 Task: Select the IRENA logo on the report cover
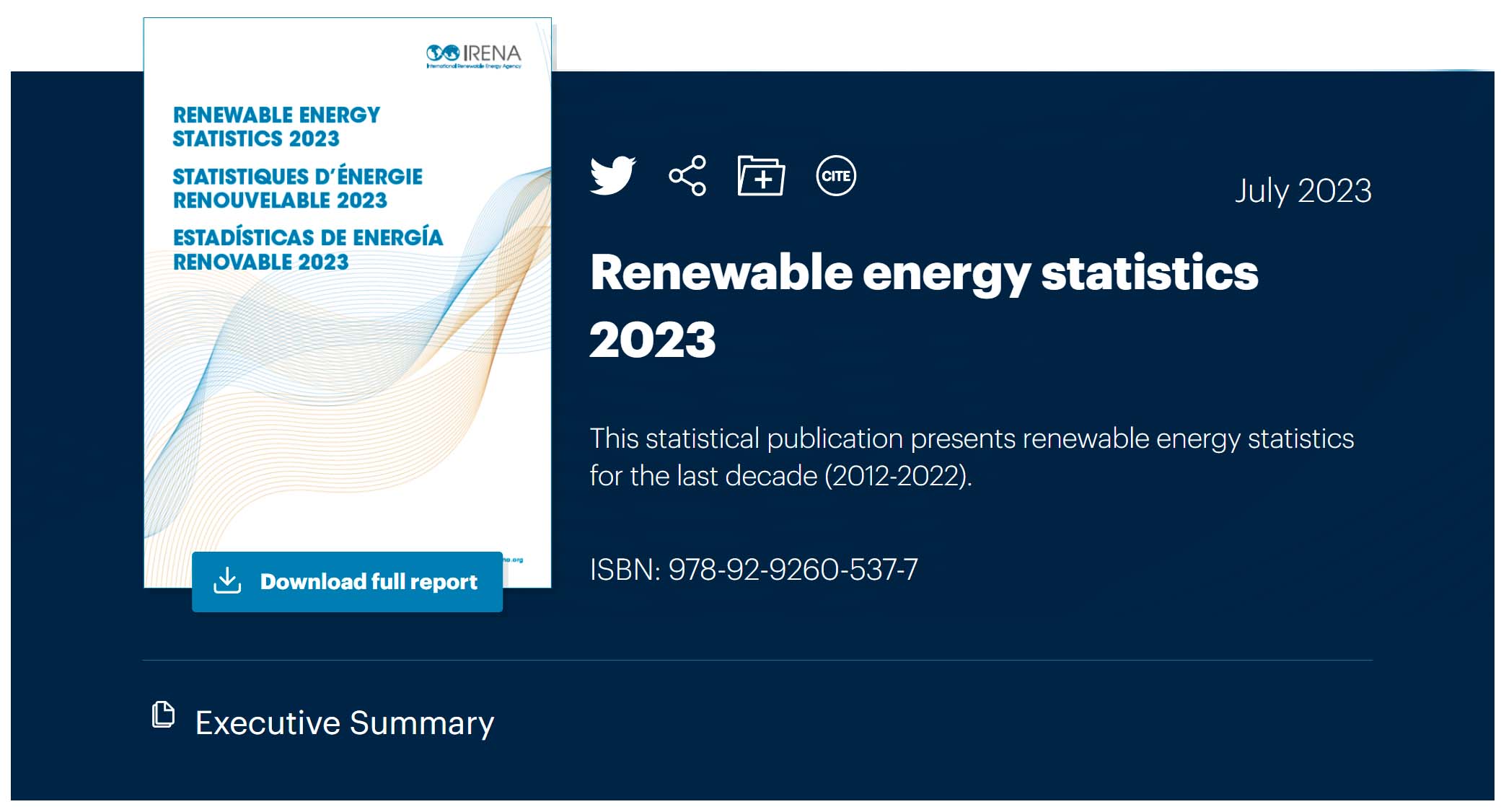coord(472,56)
